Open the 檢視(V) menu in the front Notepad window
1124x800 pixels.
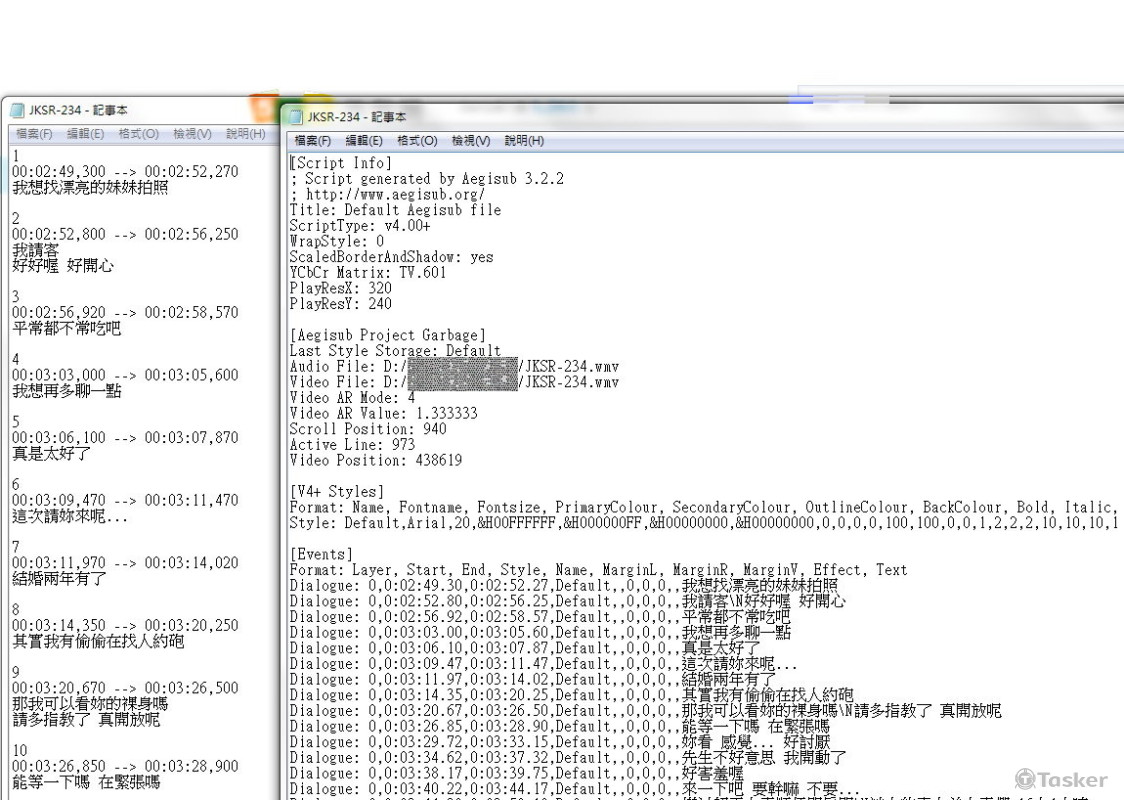point(470,141)
